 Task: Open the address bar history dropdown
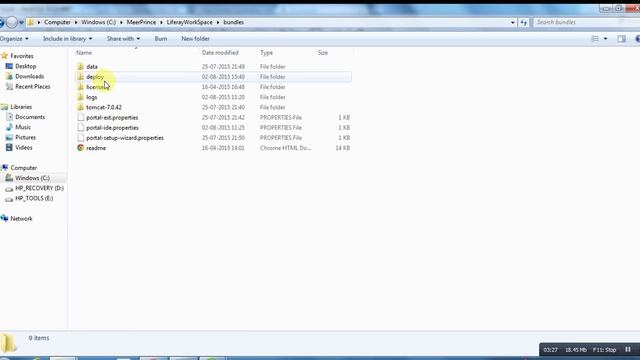point(513,22)
